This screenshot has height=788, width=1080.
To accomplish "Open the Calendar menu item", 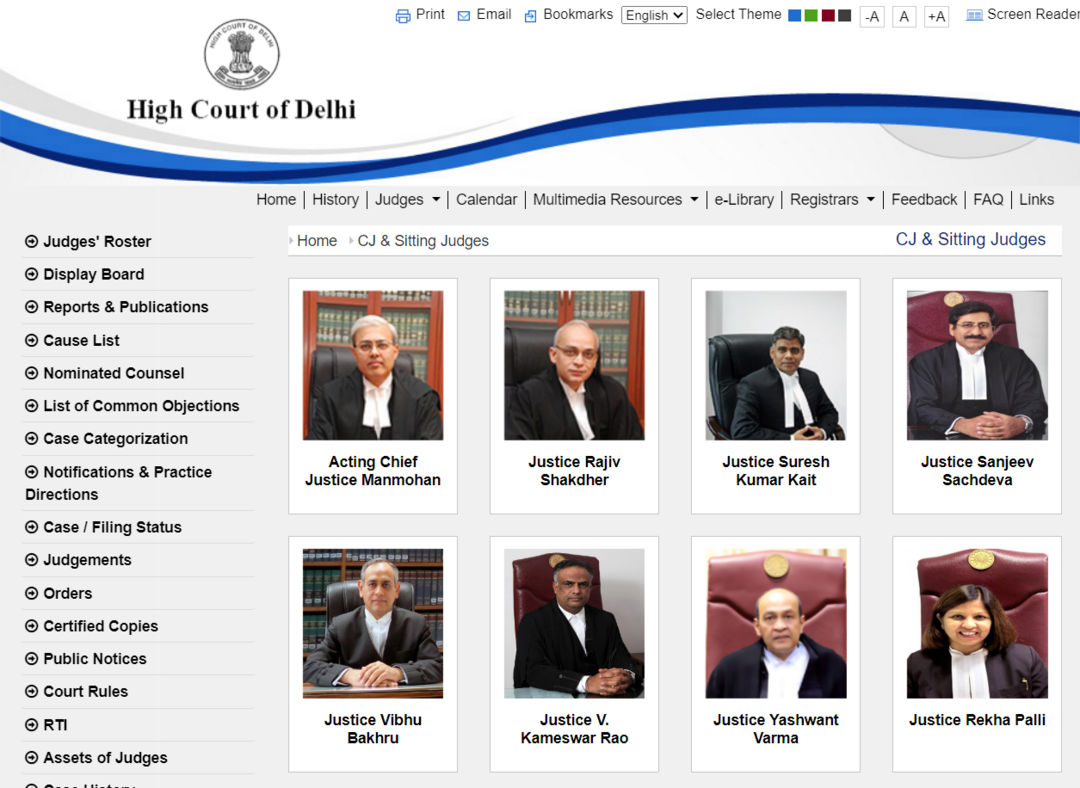I will pos(486,200).
